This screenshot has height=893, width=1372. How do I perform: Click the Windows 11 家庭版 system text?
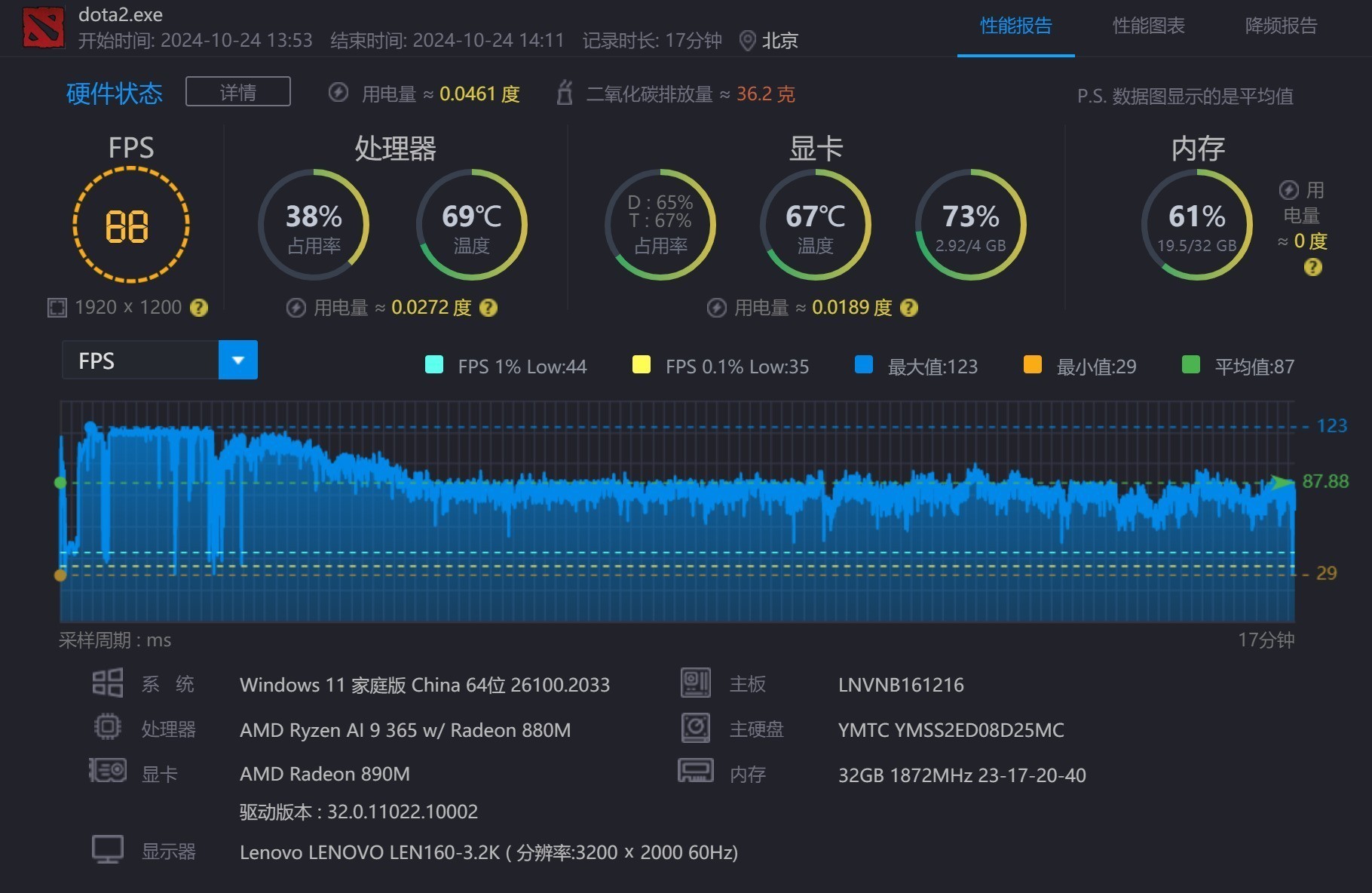click(x=424, y=685)
